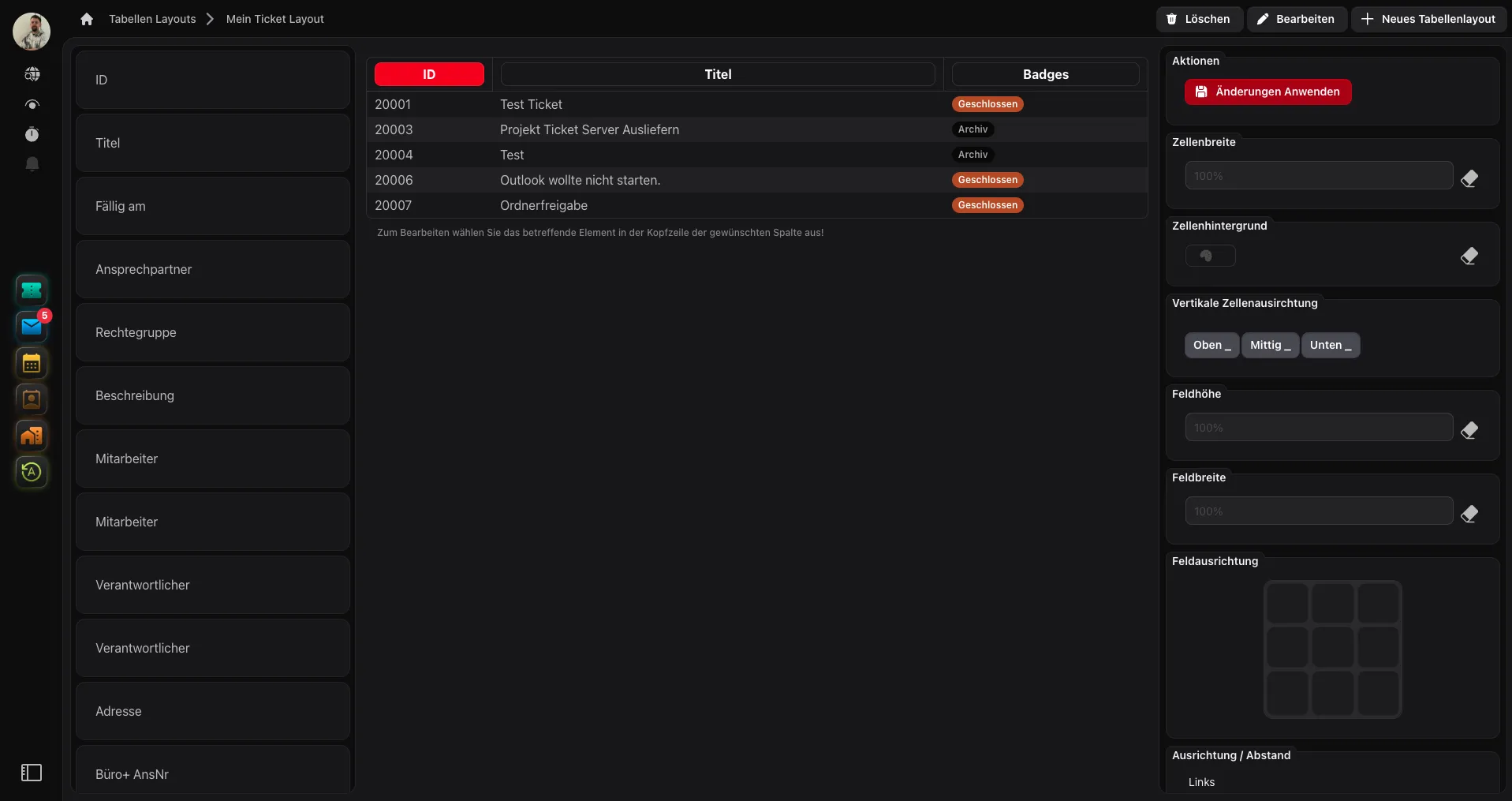Open the Badges column header
Viewport: 1512px width, 801px height.
click(1045, 74)
